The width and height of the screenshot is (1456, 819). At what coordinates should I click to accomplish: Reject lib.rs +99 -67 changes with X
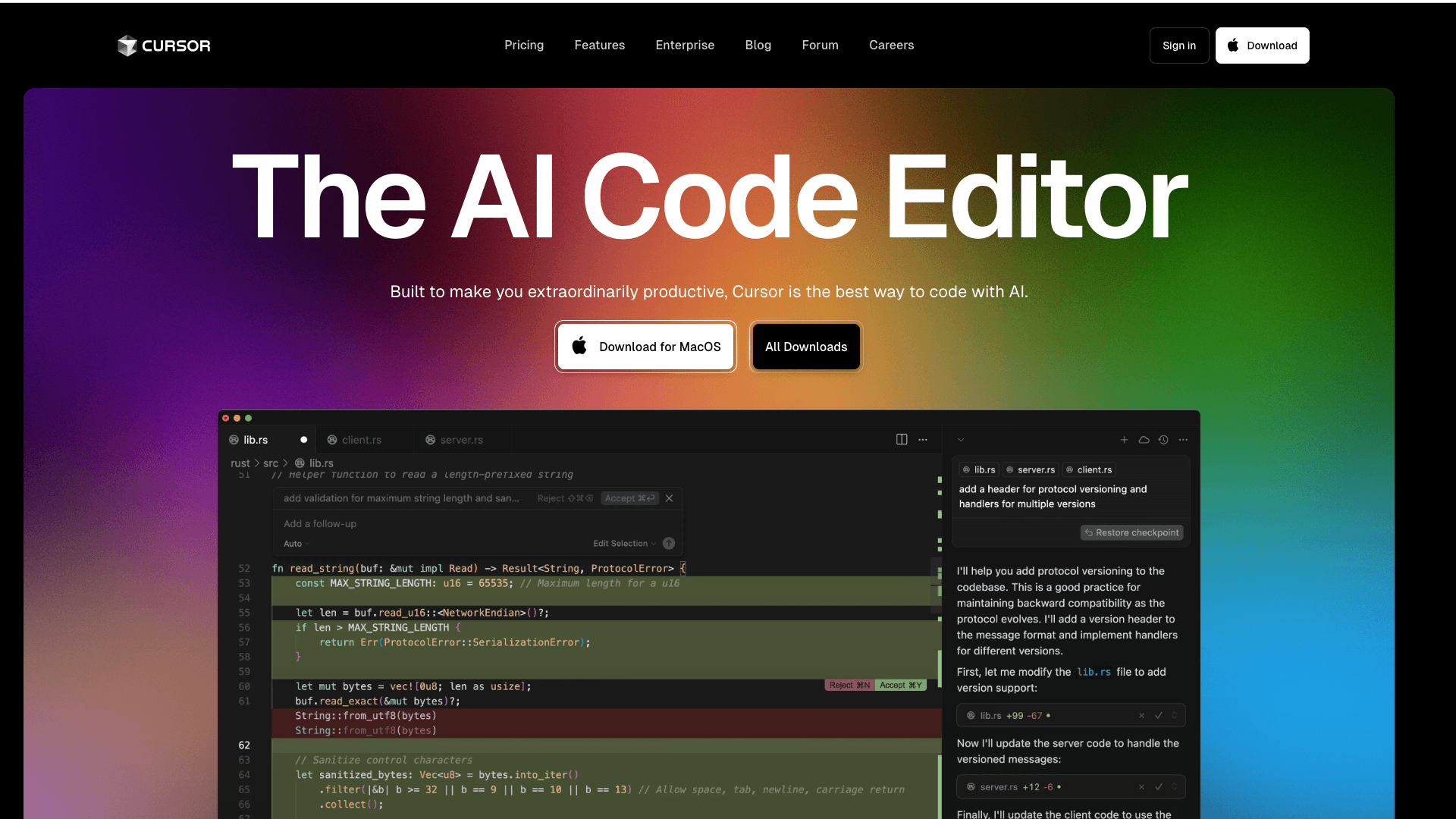(x=1141, y=715)
